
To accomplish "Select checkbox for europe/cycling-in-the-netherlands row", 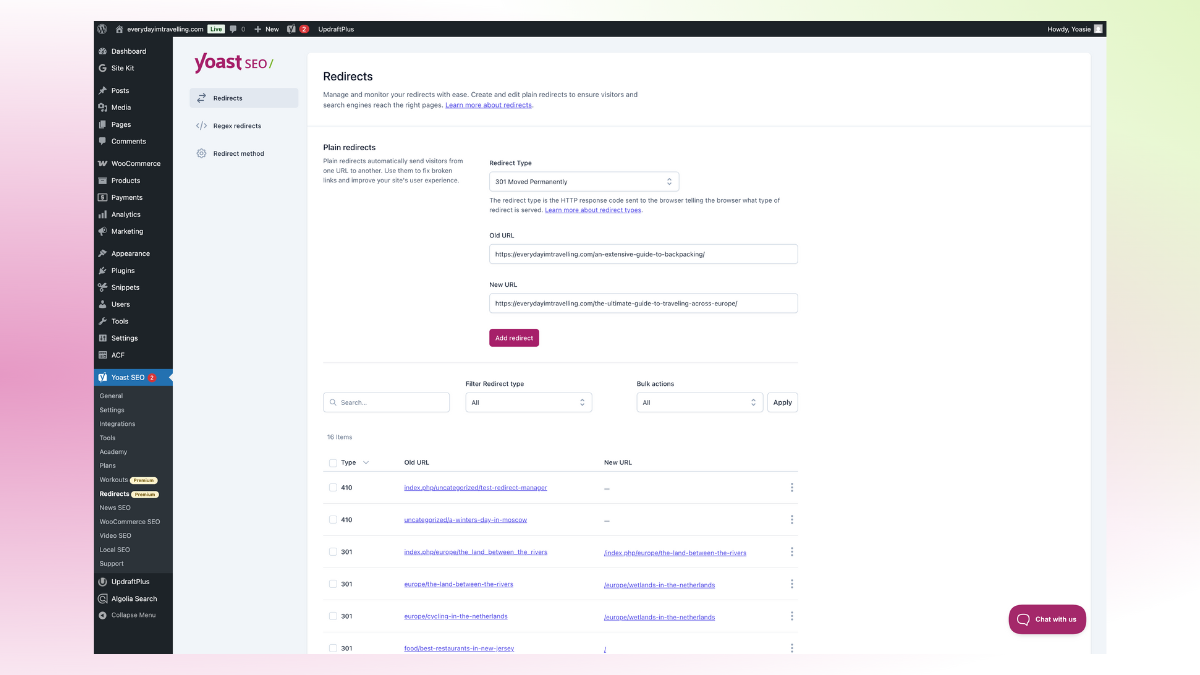I will click(333, 616).
